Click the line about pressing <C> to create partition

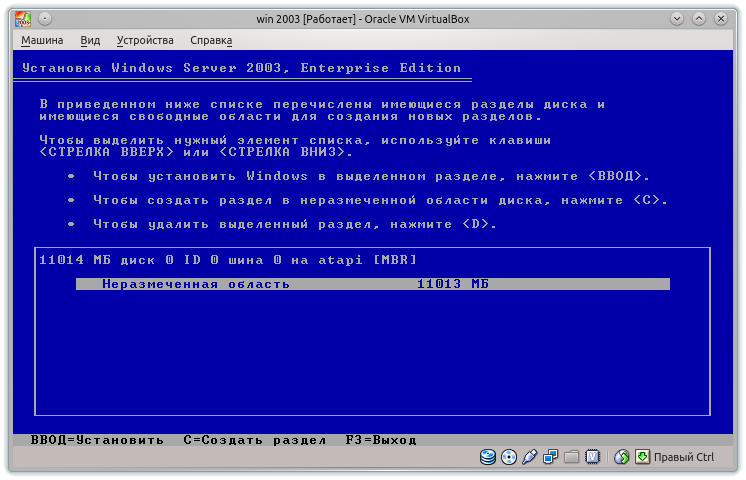click(381, 200)
